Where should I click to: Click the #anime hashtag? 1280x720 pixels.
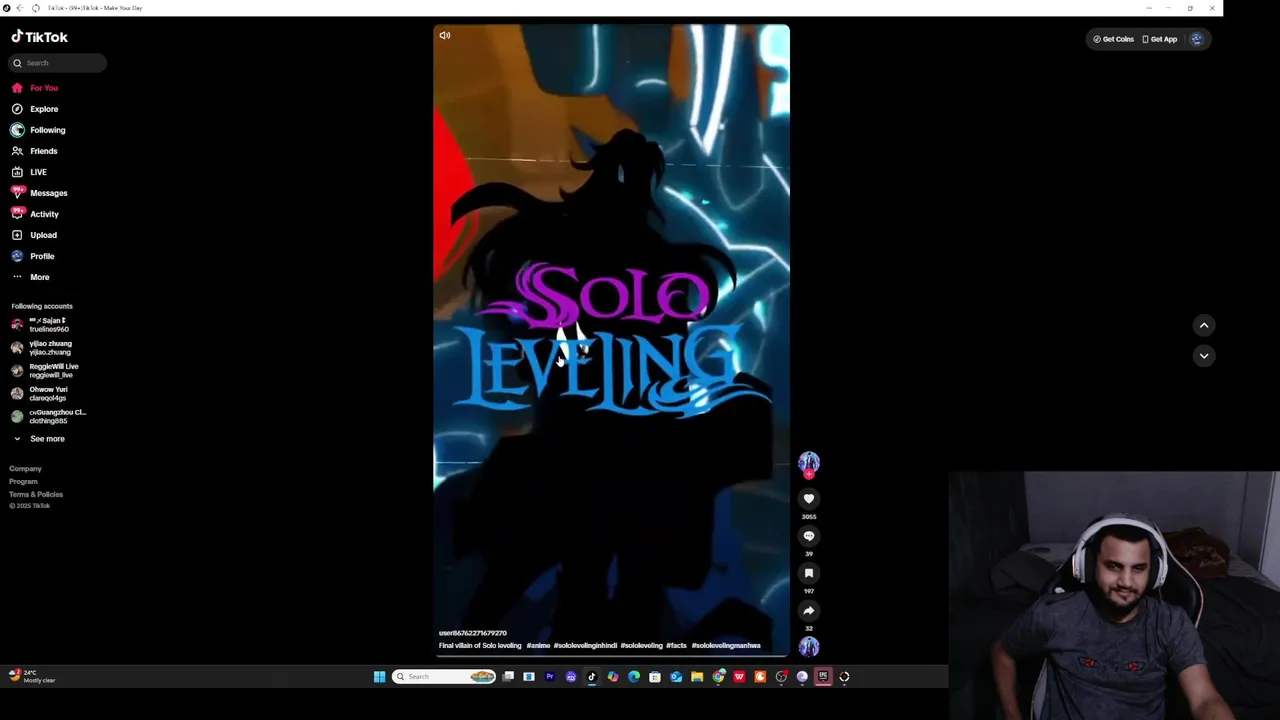coord(538,646)
